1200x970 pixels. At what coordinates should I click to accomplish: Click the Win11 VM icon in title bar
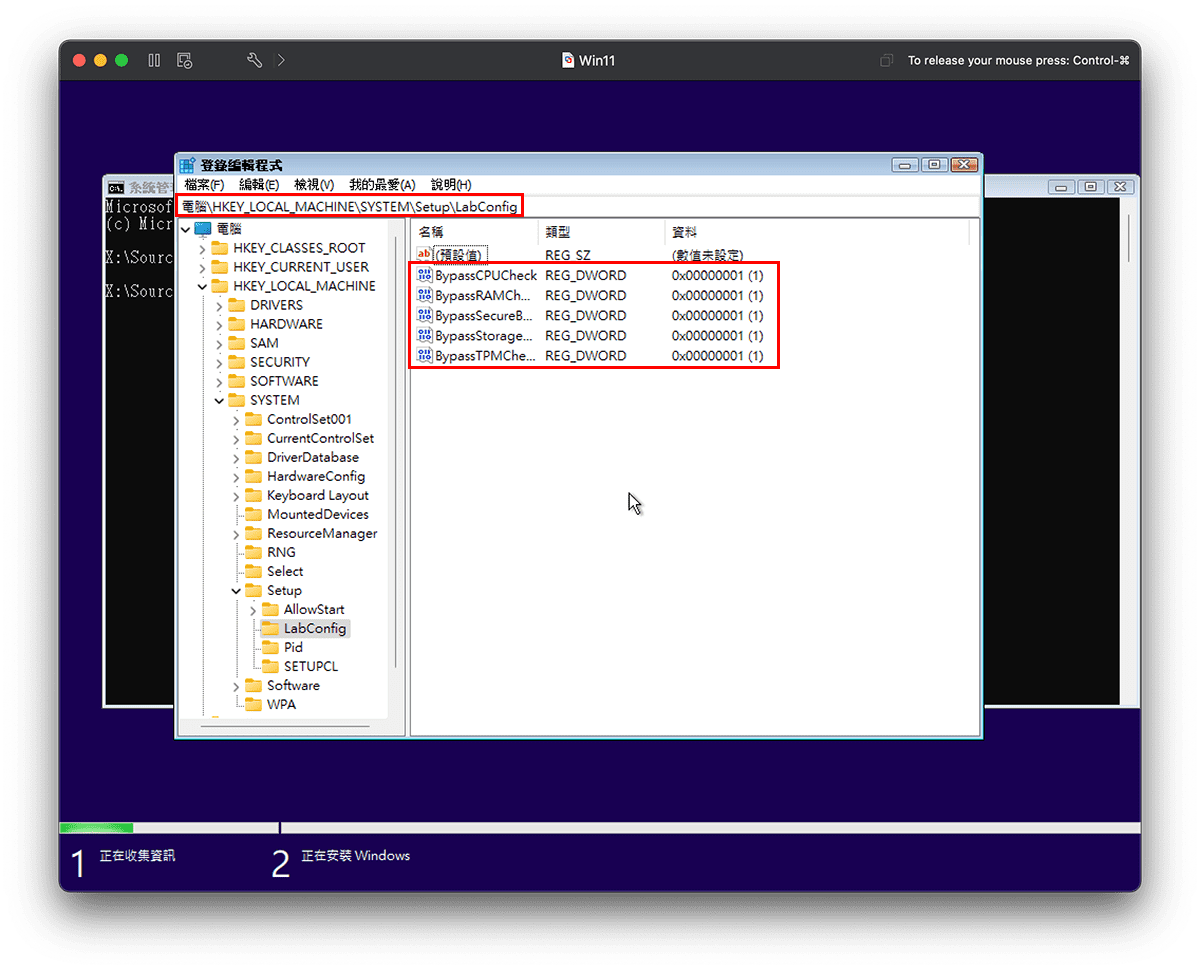(x=568, y=60)
